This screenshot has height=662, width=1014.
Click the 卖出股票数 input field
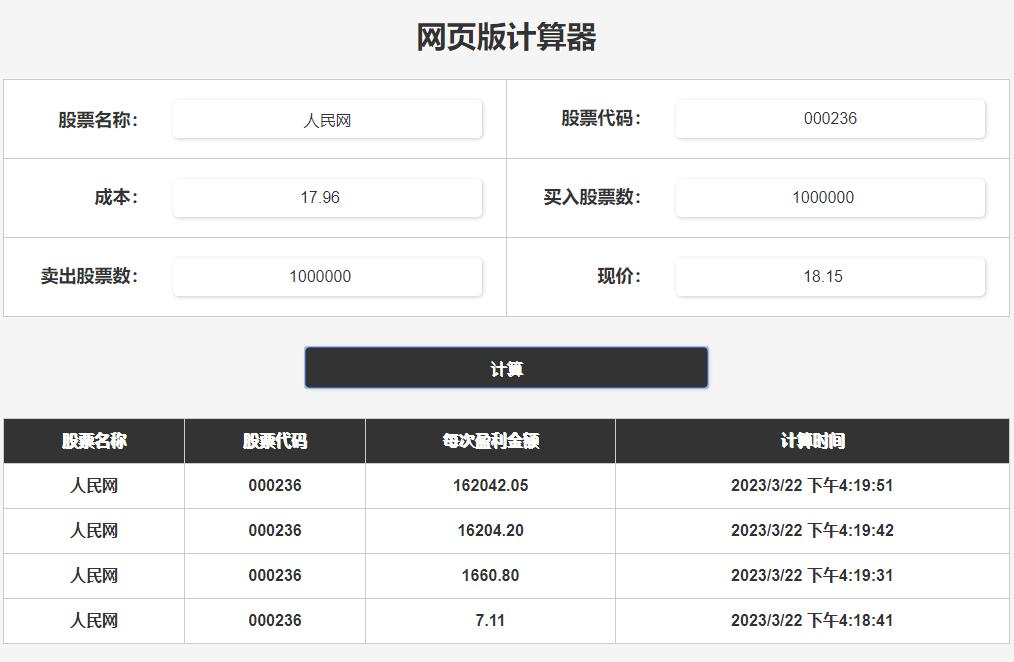point(327,276)
